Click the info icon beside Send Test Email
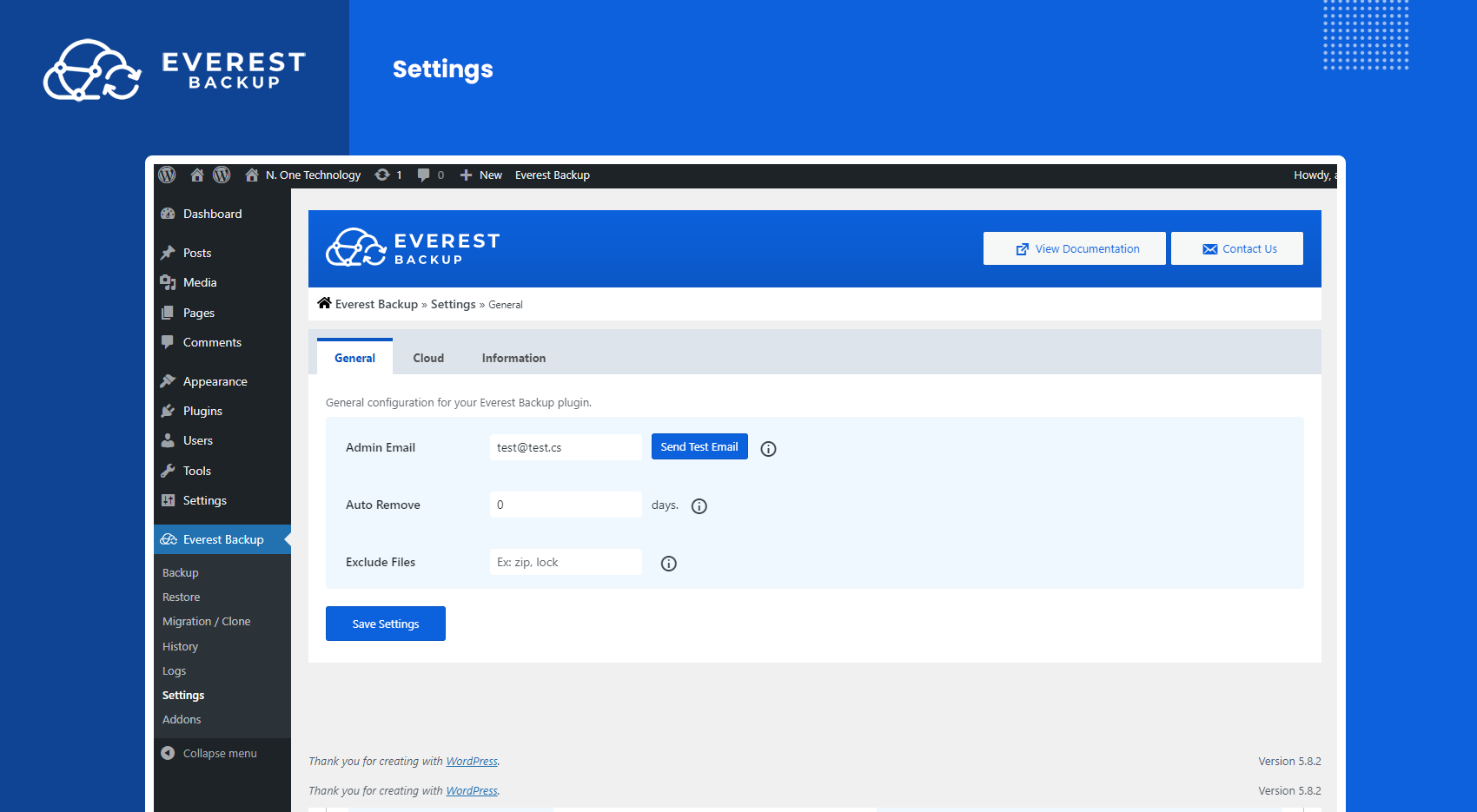 click(x=768, y=449)
